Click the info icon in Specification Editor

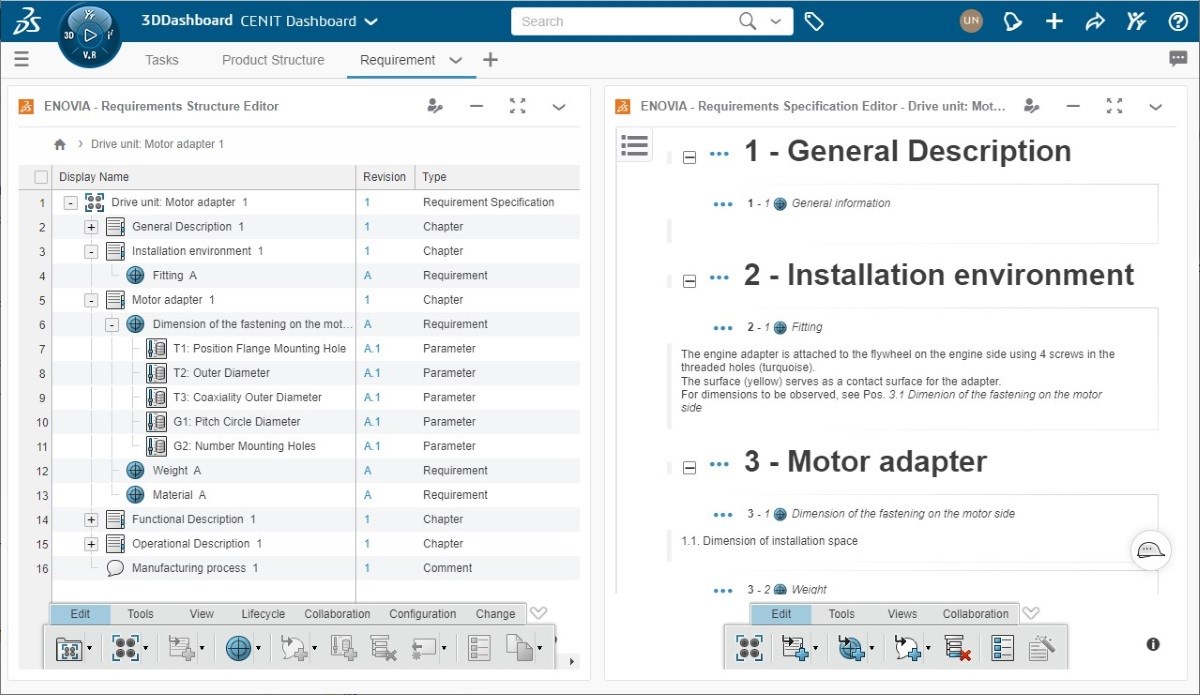pos(1153,644)
